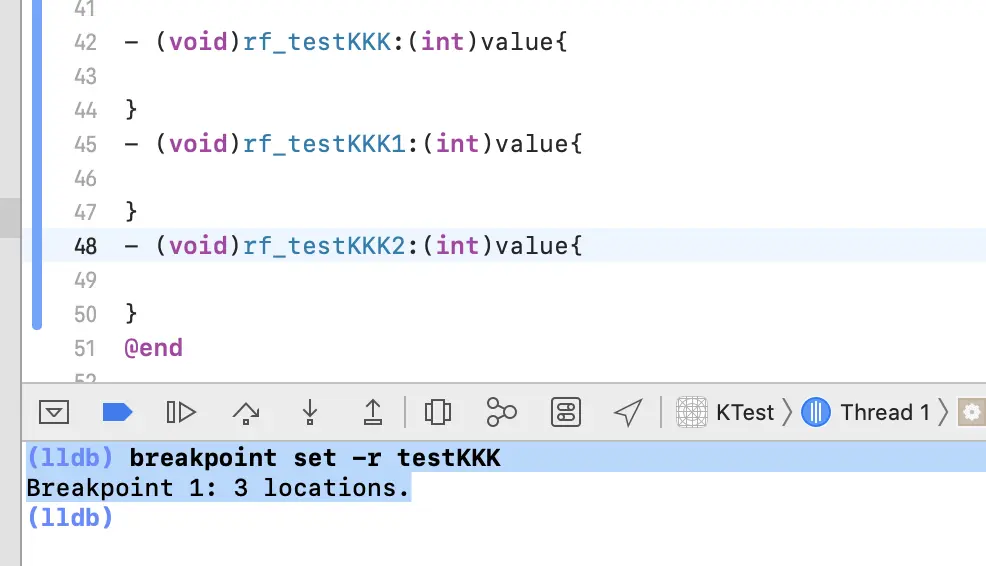Step into the function call
This screenshot has width=986, height=566.
[309, 413]
